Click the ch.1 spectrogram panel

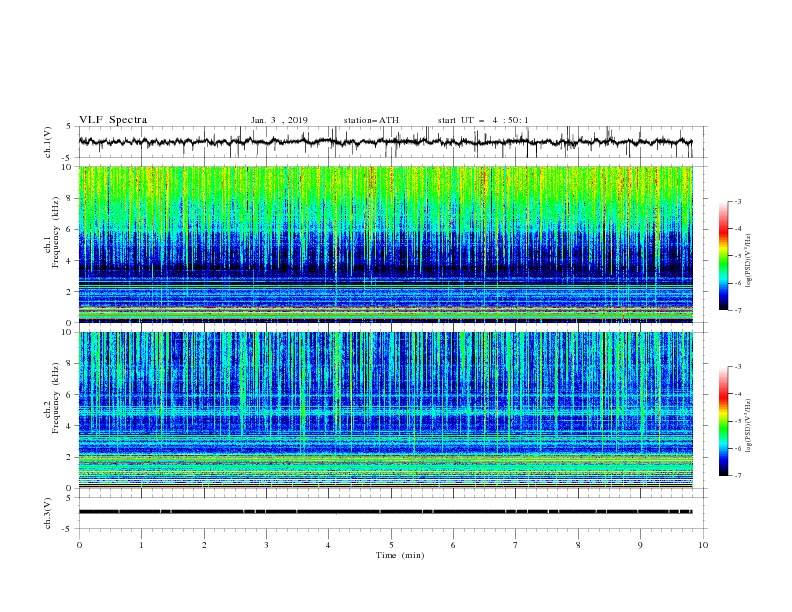coord(386,244)
